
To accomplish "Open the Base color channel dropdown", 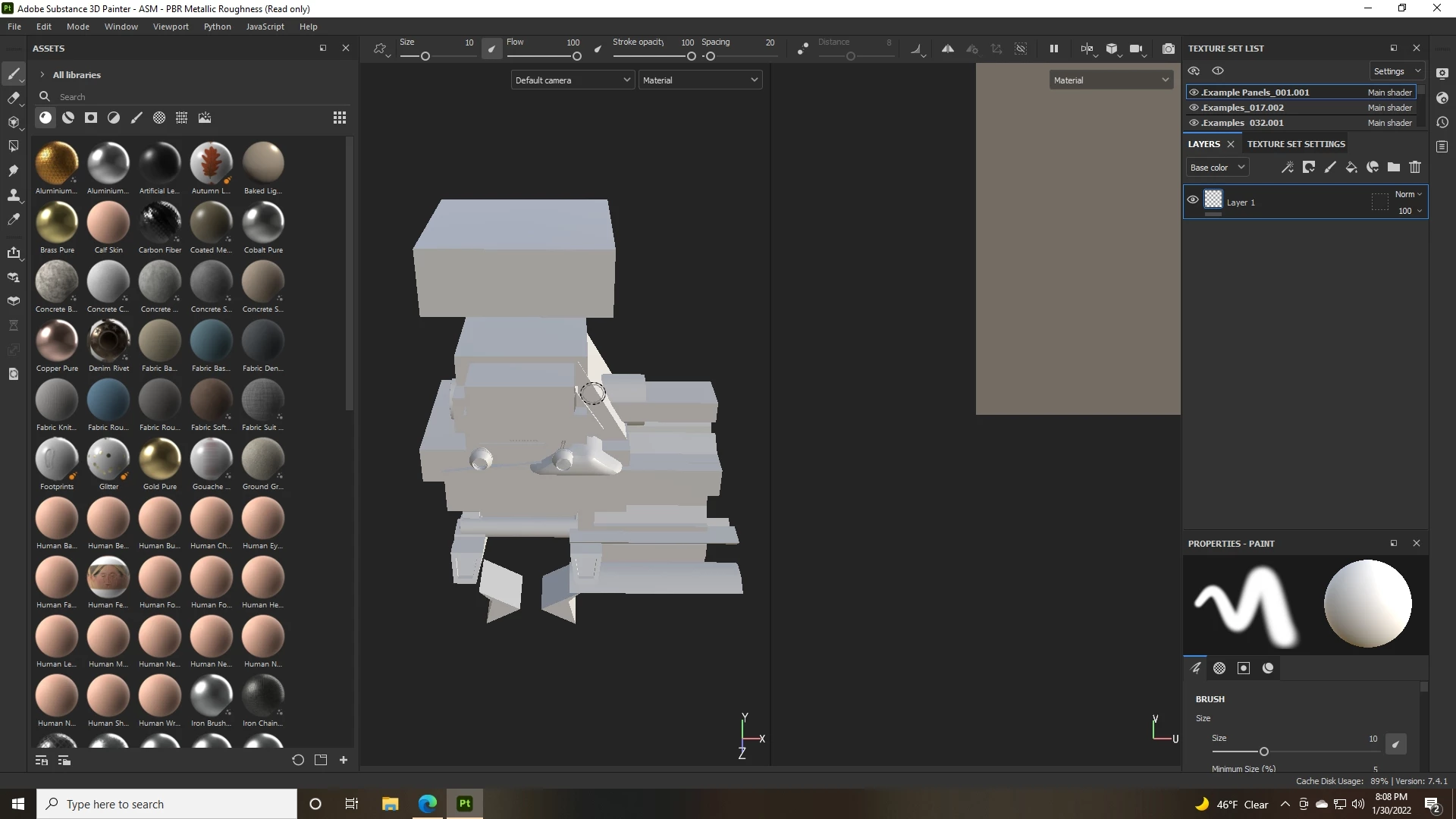I will pos(1217,168).
